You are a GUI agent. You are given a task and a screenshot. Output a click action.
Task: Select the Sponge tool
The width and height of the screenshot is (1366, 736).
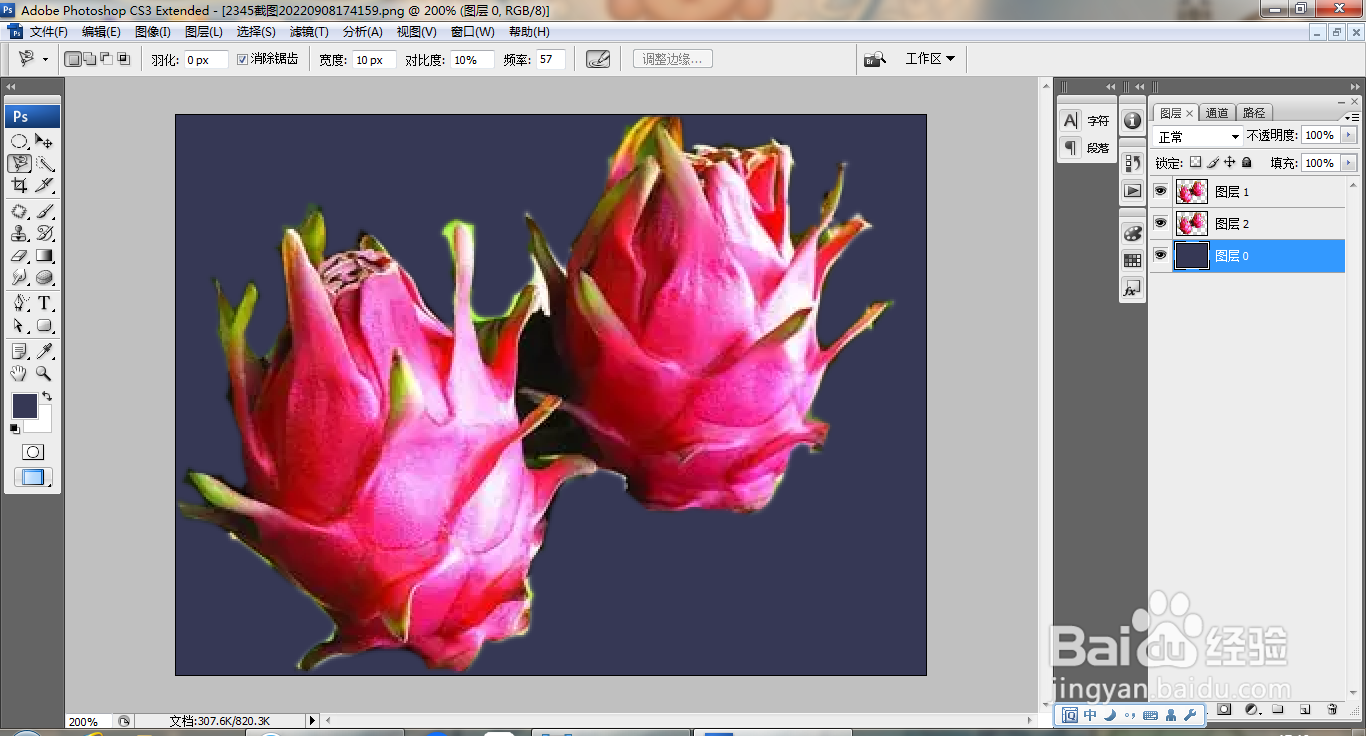click(45, 277)
